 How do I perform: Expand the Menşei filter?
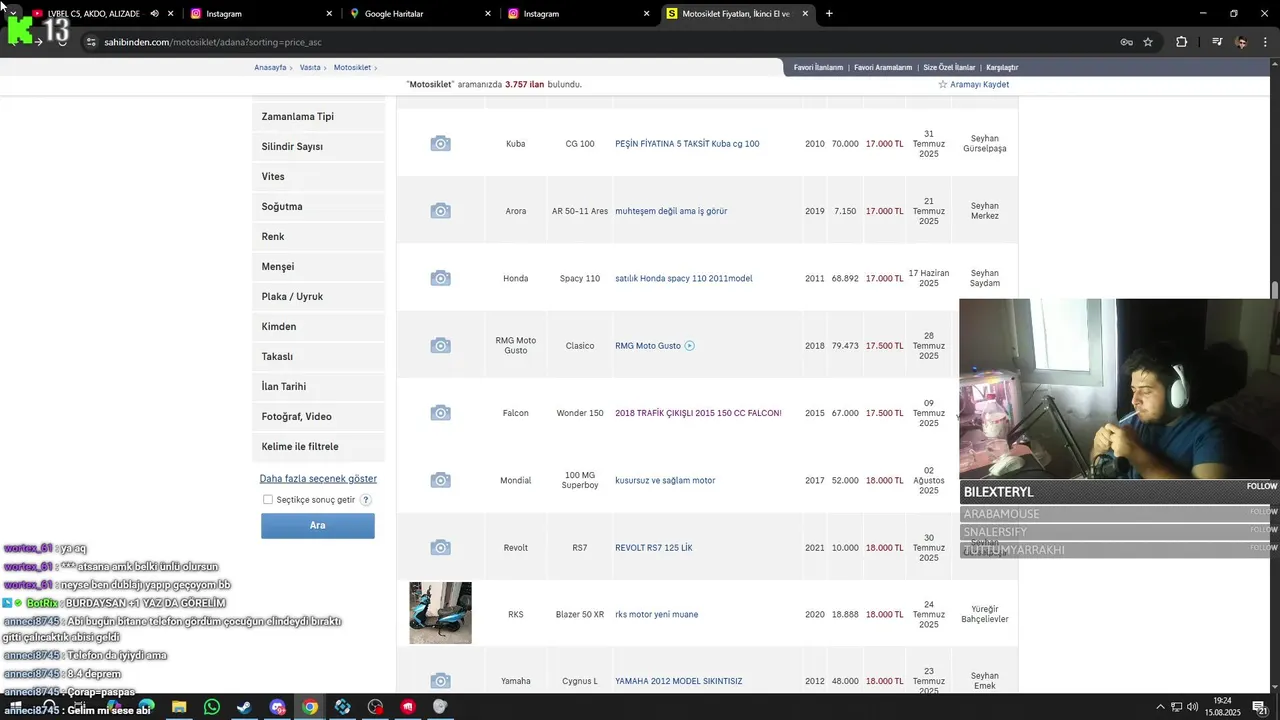tap(318, 267)
